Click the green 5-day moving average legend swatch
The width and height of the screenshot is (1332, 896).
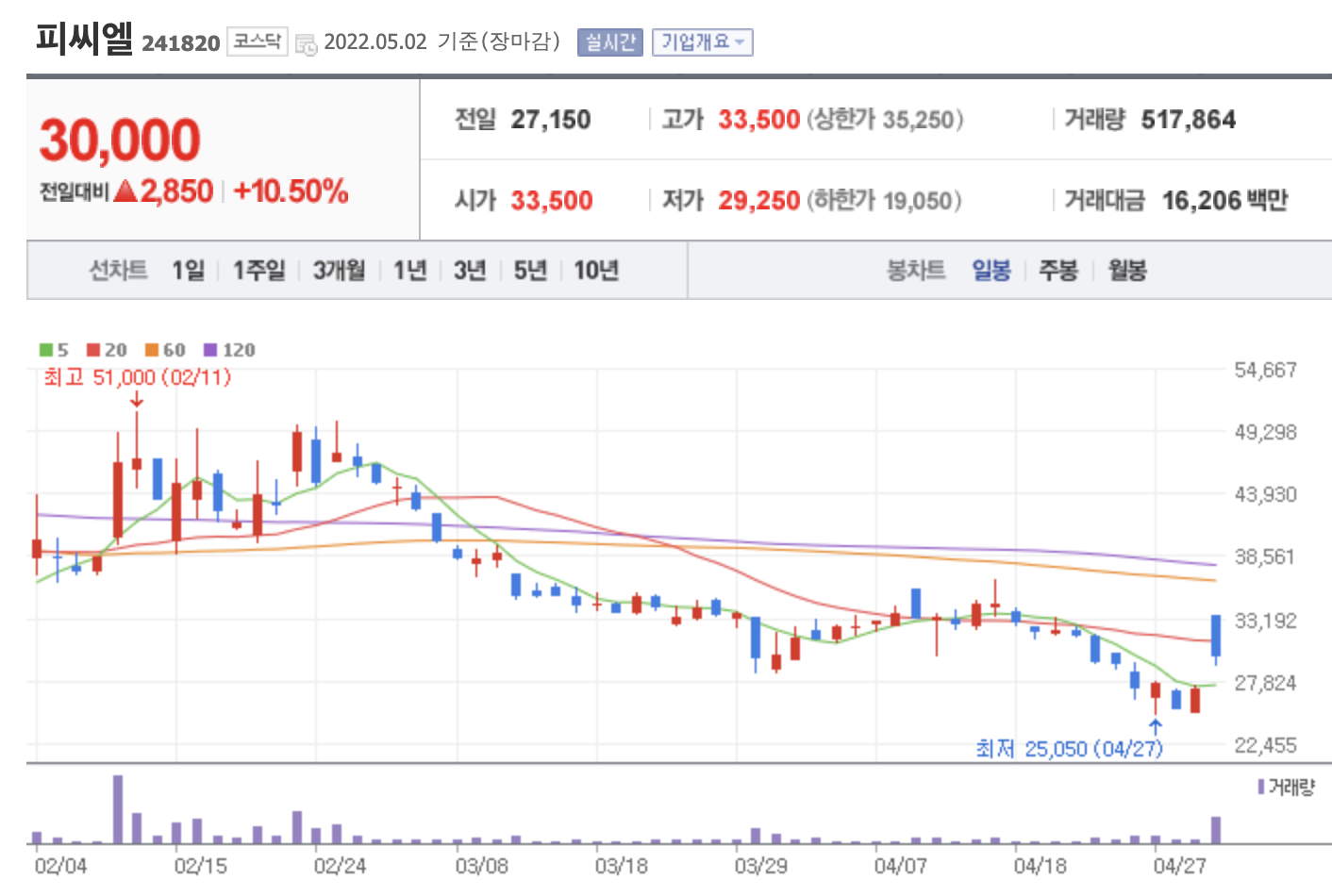click(x=46, y=350)
